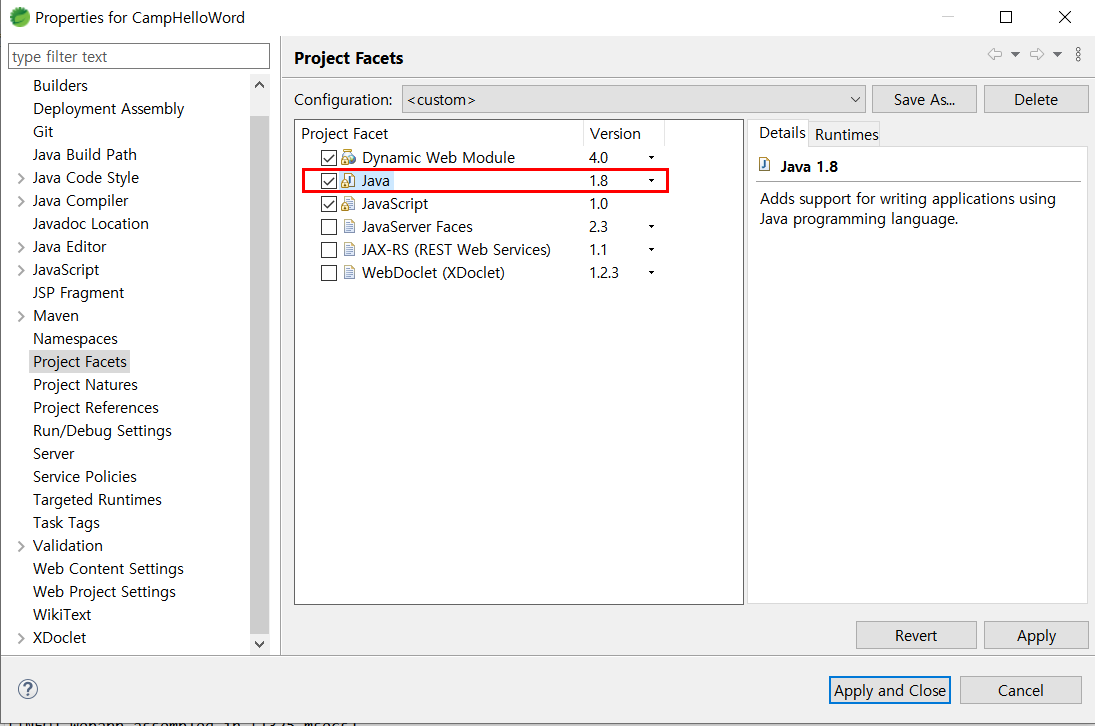Open WebDoclet version 1.2.3 dropdown

coord(651,273)
